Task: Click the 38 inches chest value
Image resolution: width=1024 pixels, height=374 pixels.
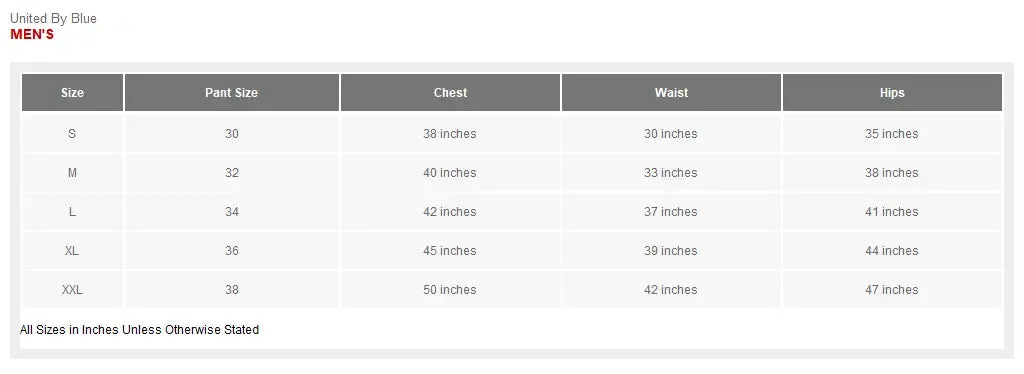Action: point(450,134)
